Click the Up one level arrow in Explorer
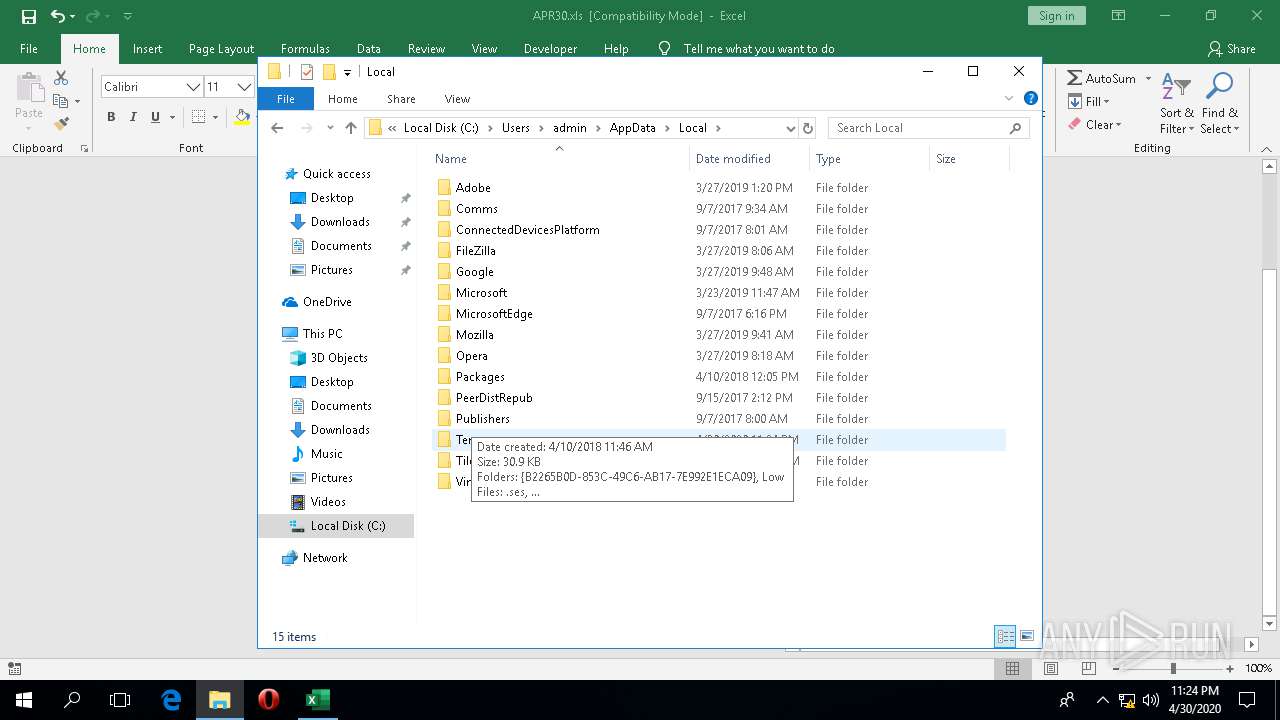 coord(350,128)
